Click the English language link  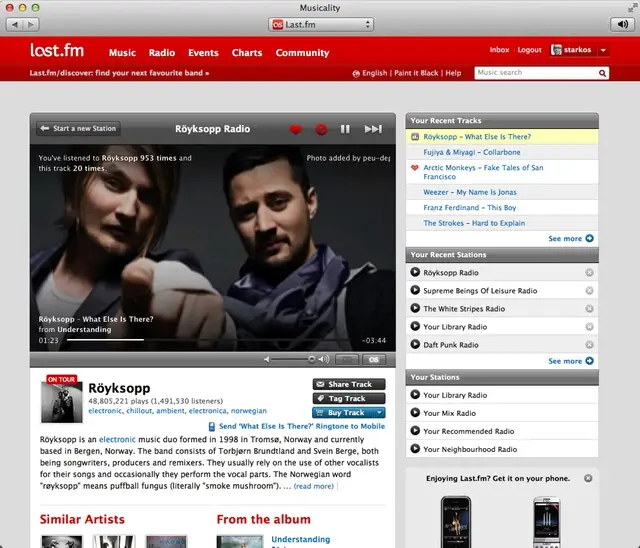pyautogui.click(x=374, y=73)
